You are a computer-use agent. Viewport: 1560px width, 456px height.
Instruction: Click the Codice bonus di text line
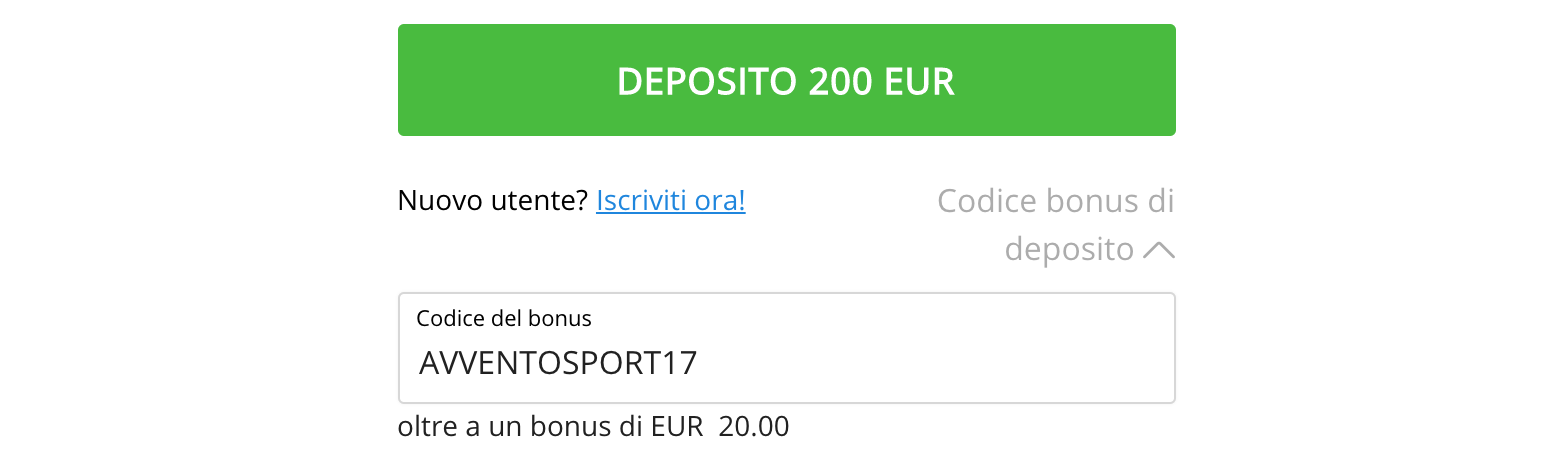pos(1055,201)
